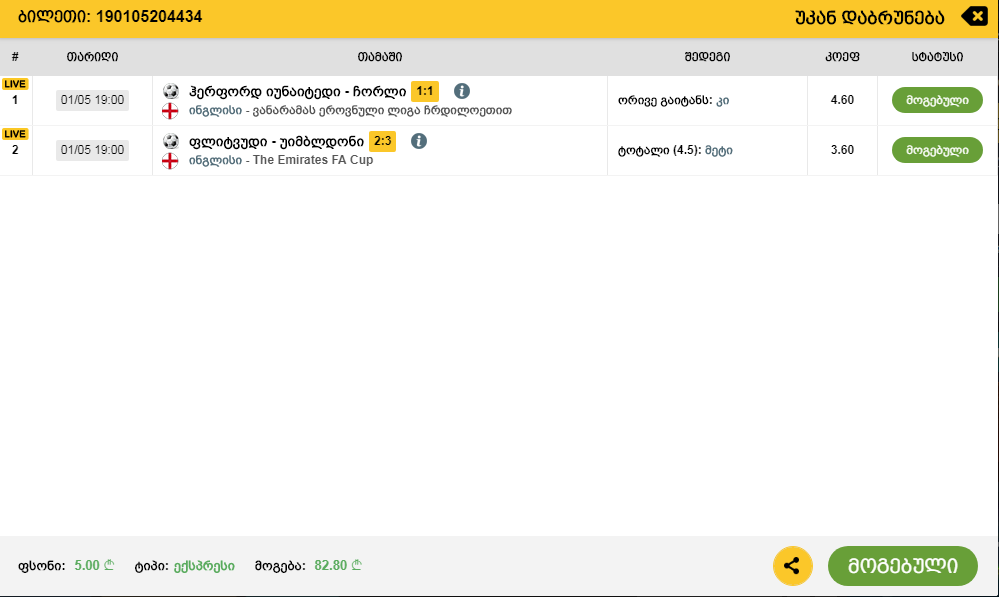Click ticket number 190105204434

[148, 17]
